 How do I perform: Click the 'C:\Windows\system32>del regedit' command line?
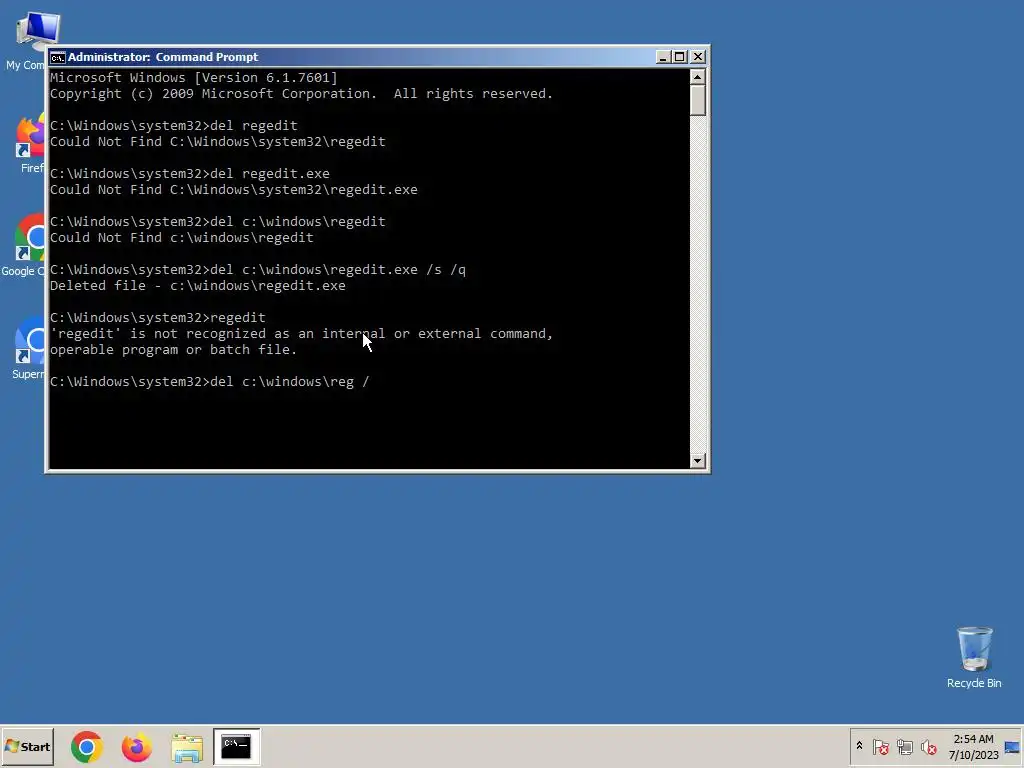coord(174,126)
